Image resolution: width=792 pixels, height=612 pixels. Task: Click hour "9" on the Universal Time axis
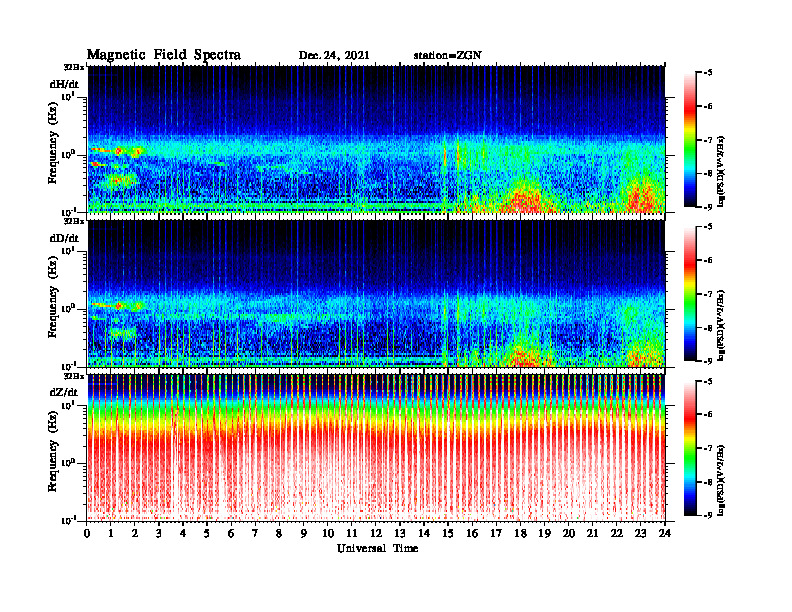304,533
